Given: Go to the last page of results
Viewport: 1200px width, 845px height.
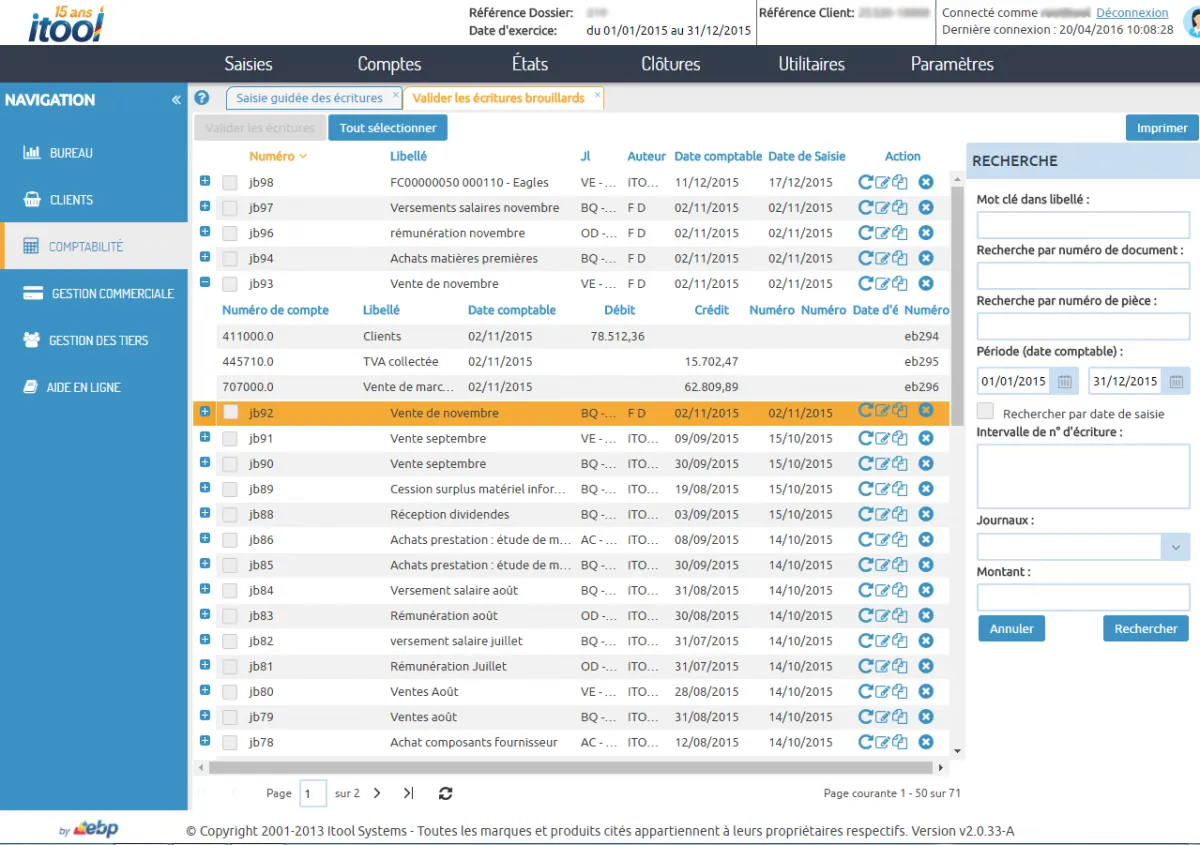Looking at the screenshot, I should 408,793.
